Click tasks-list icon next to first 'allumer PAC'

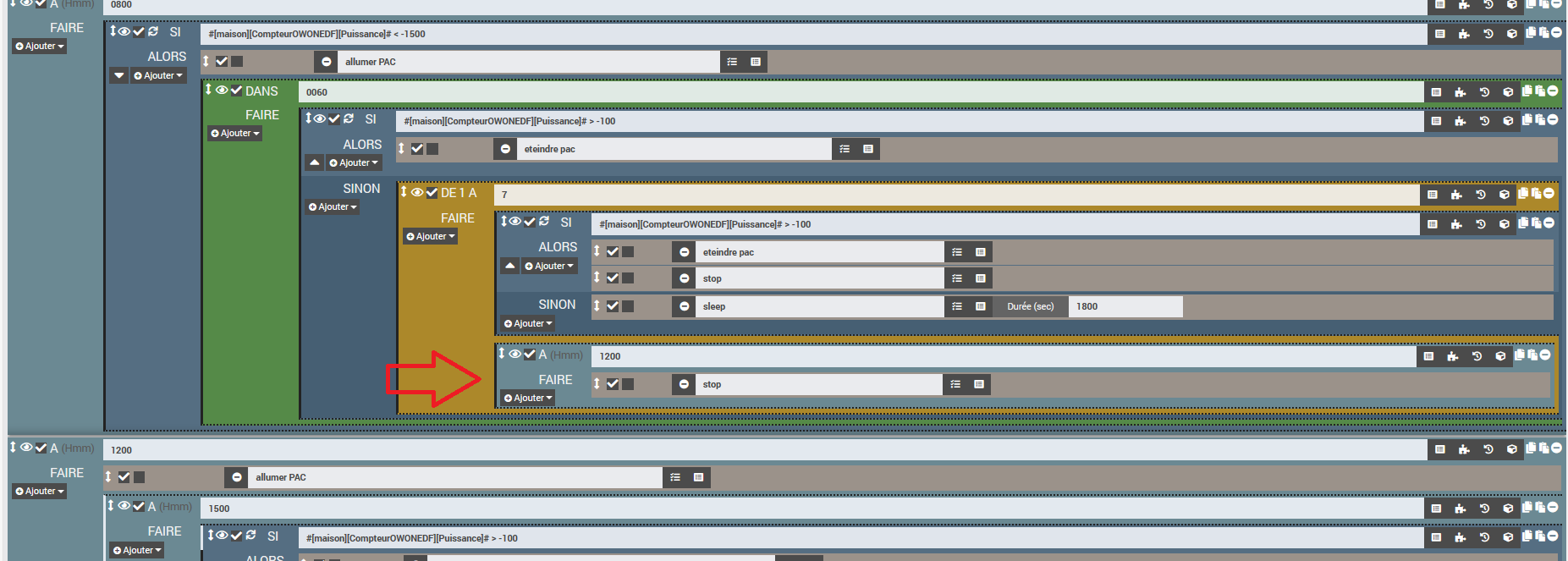point(732,62)
